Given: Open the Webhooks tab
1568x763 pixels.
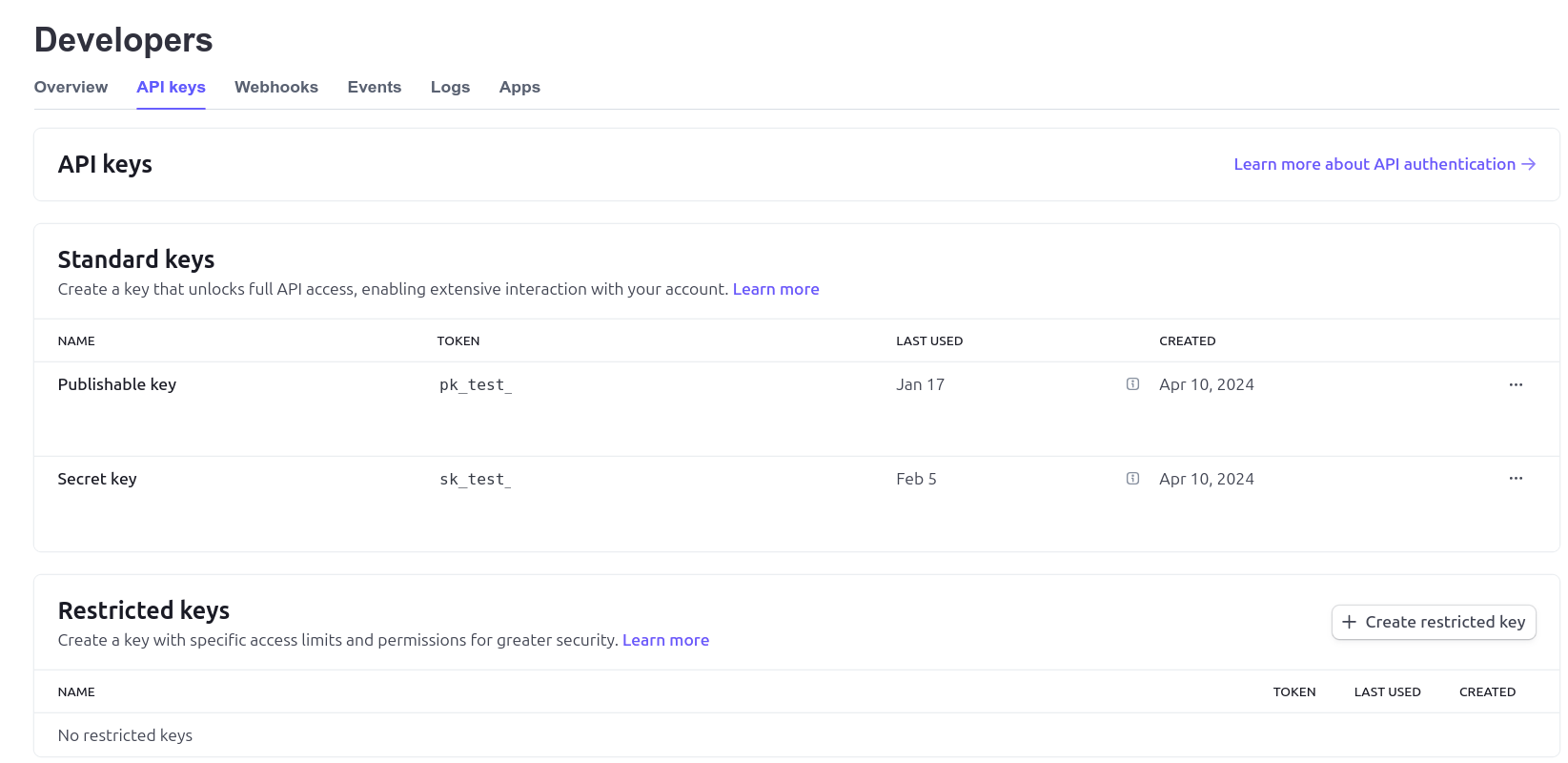Looking at the screenshot, I should point(276,87).
